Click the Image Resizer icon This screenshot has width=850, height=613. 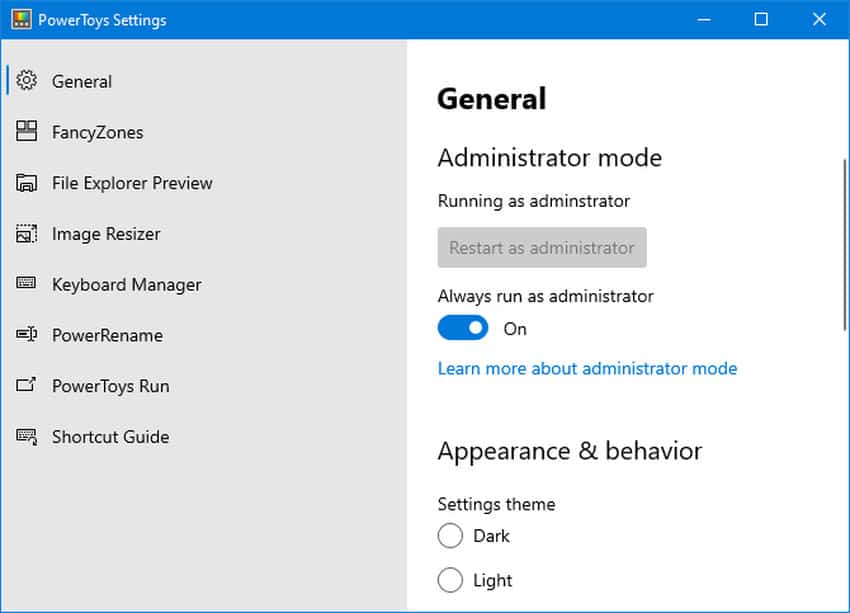[26, 234]
